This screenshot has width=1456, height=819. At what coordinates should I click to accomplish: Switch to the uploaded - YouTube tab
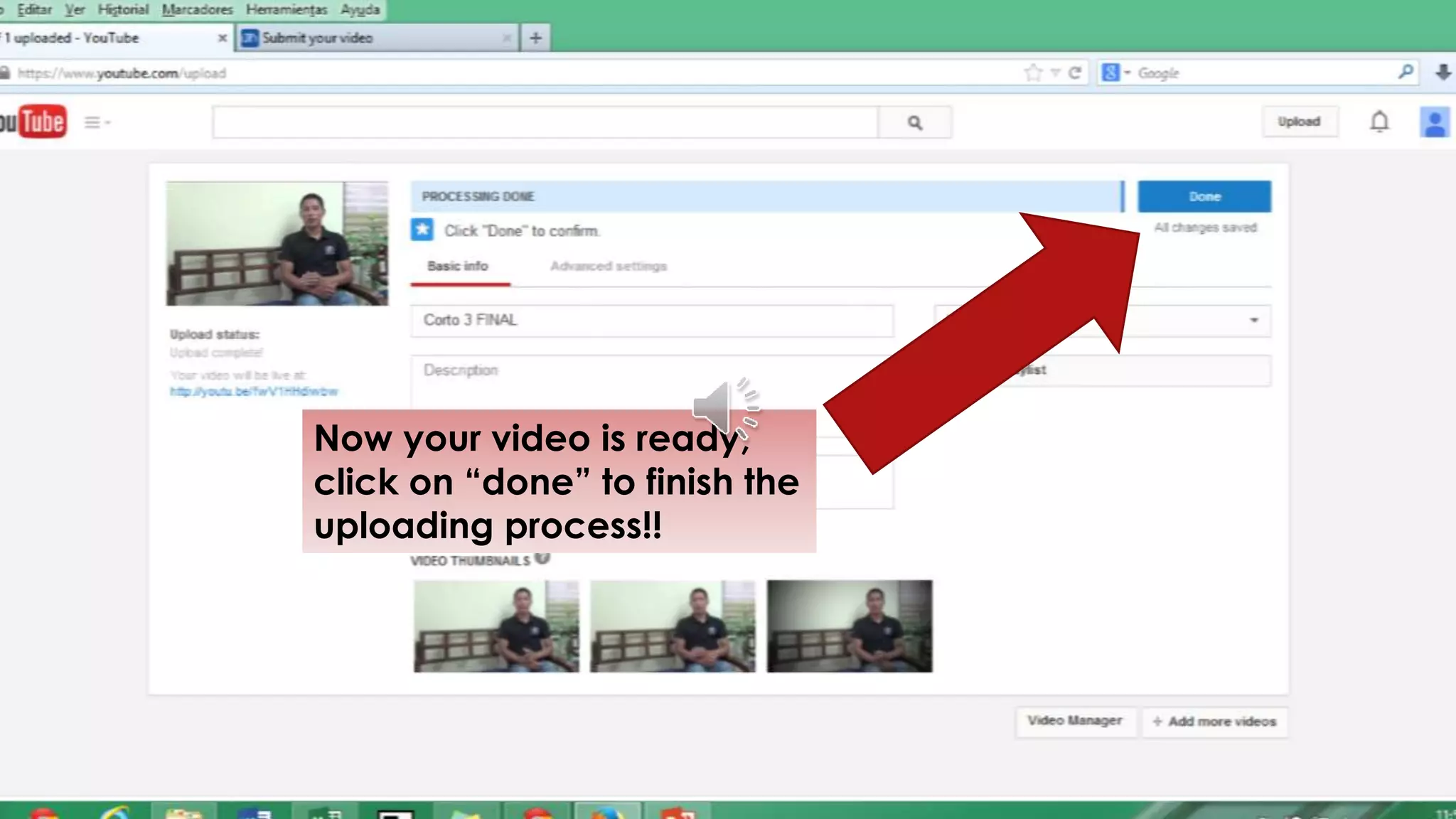107,38
